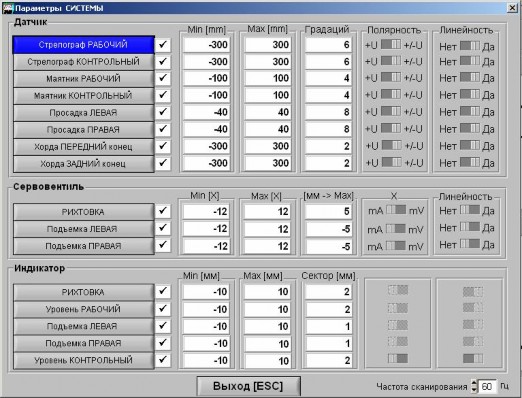Select servo valve Подьемка ПРАВАЯ button
Screen dimensions: 522x398
point(83,246)
